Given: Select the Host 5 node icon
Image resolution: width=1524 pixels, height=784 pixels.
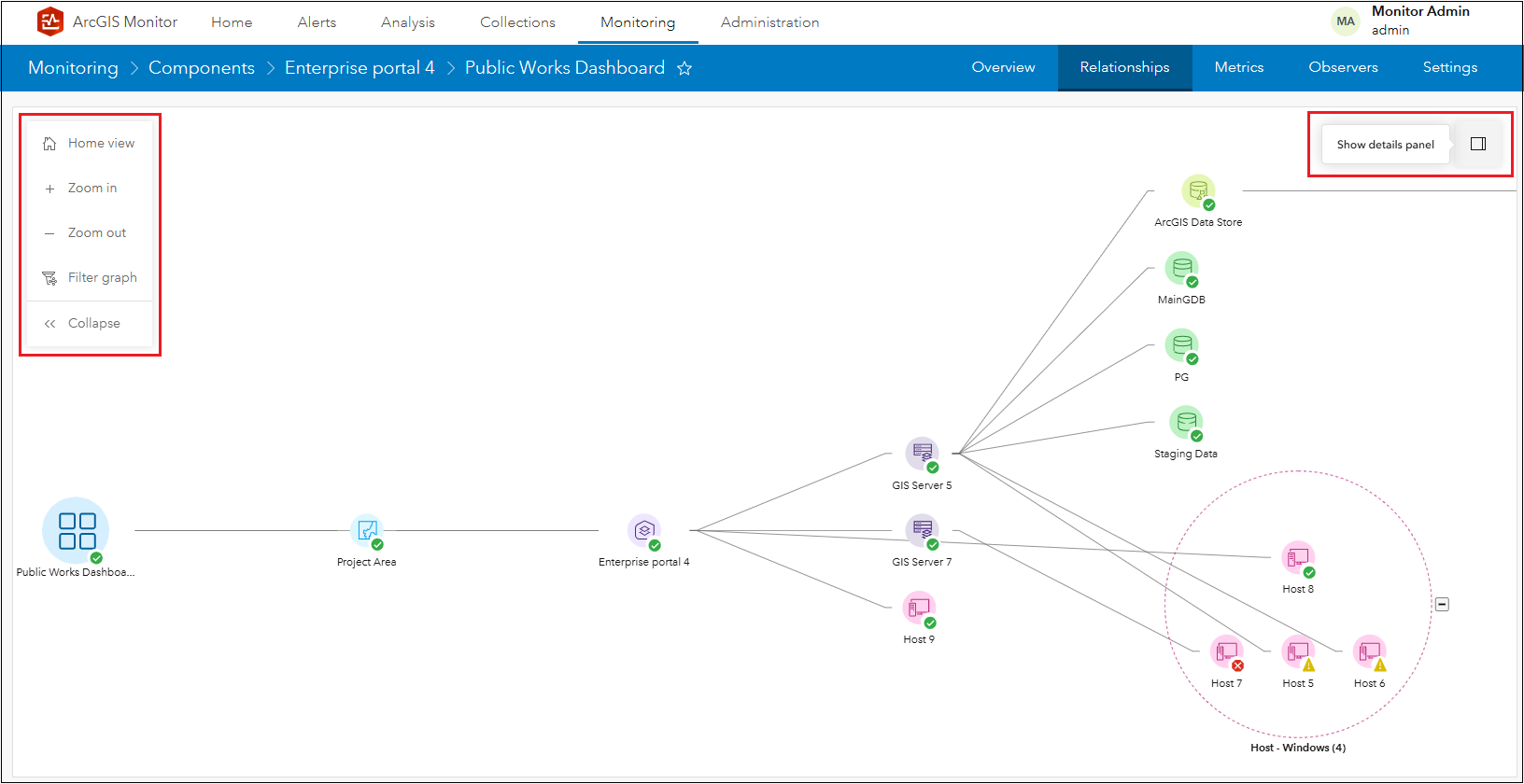Looking at the screenshot, I should tap(1298, 651).
